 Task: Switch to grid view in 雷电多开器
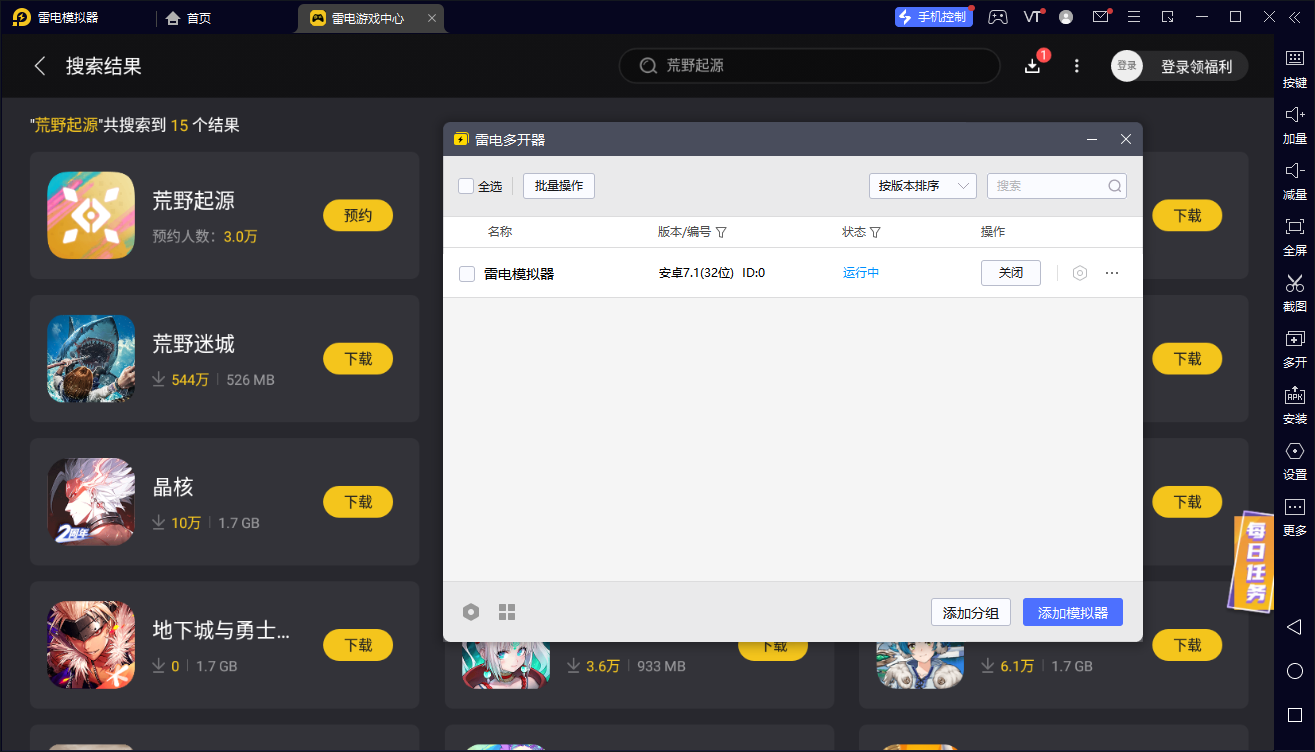point(507,612)
